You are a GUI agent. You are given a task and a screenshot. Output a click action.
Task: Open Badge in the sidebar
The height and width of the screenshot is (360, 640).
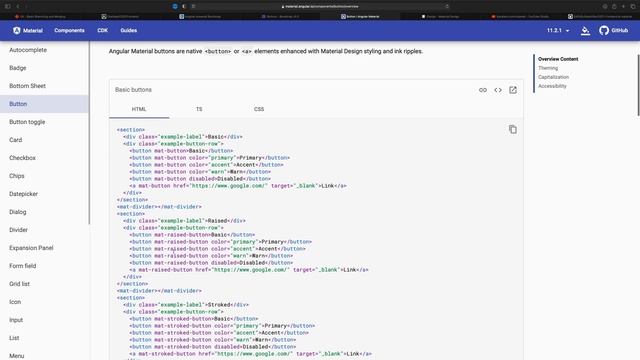(x=44, y=68)
